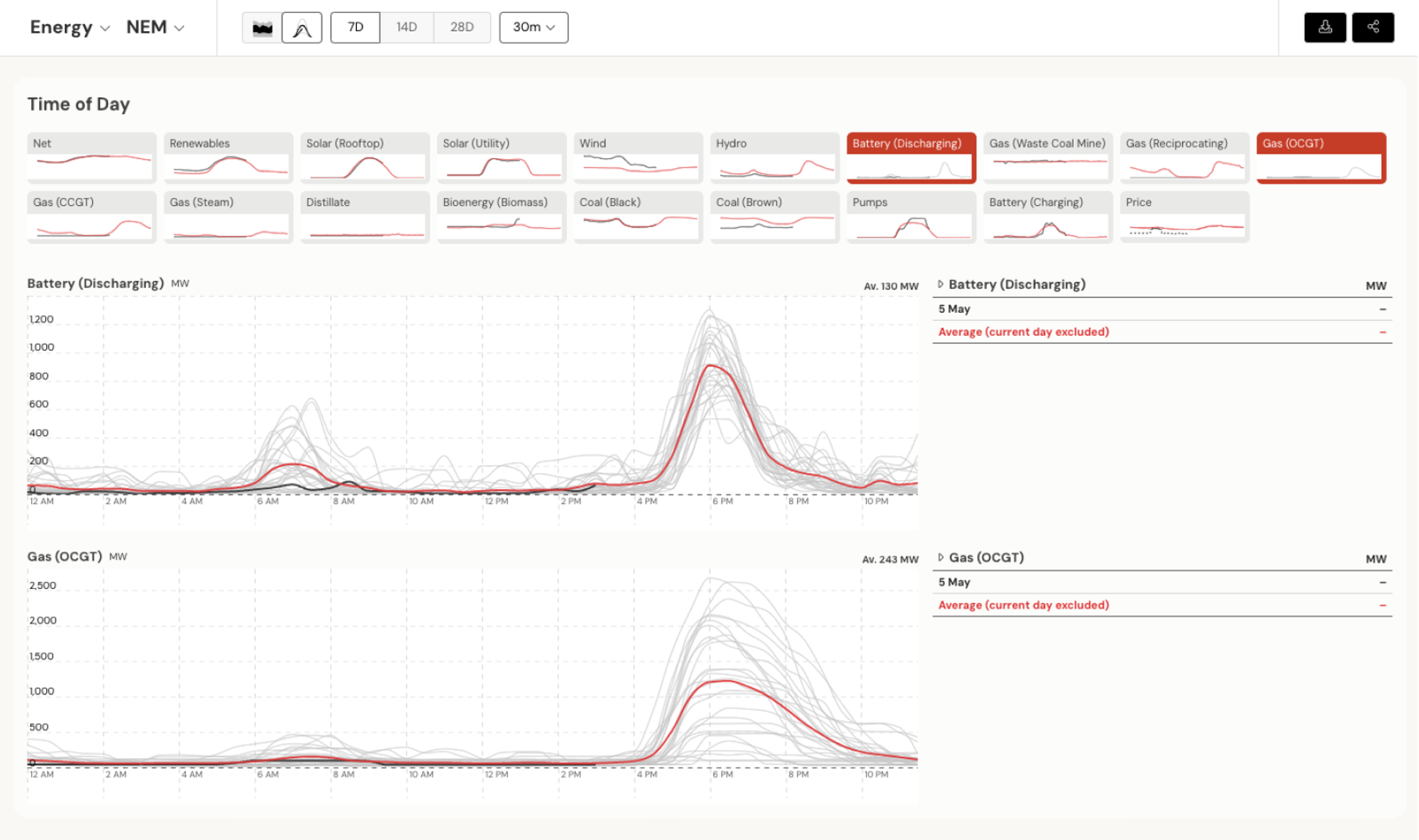Open the Energy metric dropdown
This screenshot has width=1419, height=840.
click(x=70, y=28)
